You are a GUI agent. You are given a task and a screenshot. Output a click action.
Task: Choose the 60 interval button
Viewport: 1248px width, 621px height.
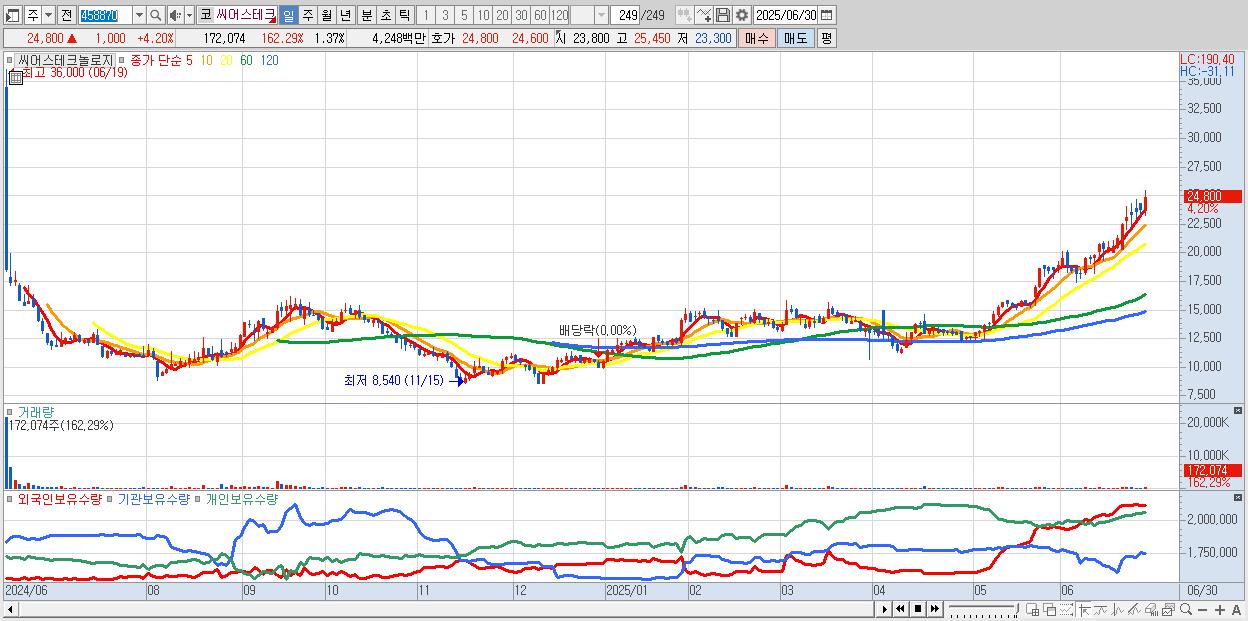[540, 15]
